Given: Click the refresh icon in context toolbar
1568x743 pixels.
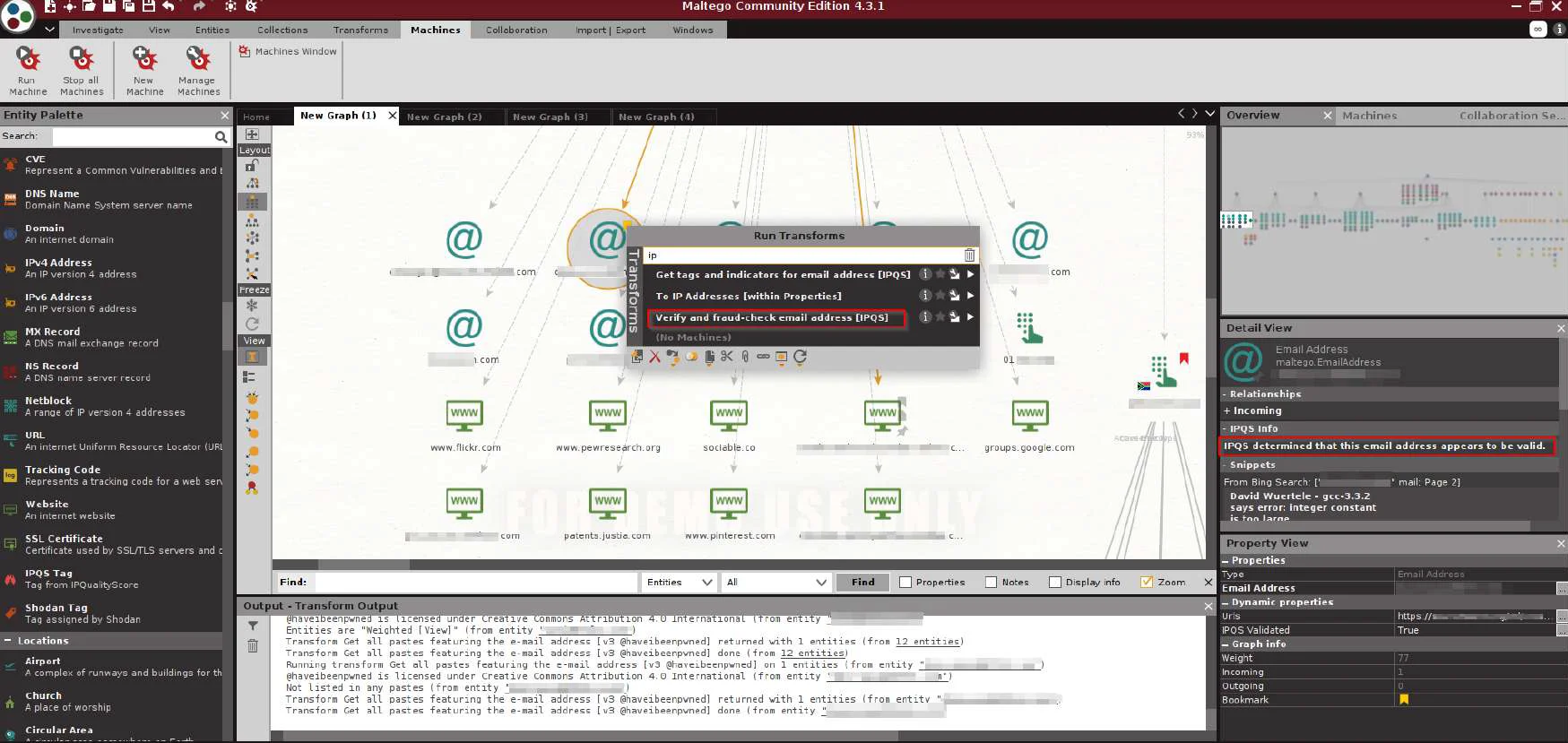Looking at the screenshot, I should click(x=800, y=357).
